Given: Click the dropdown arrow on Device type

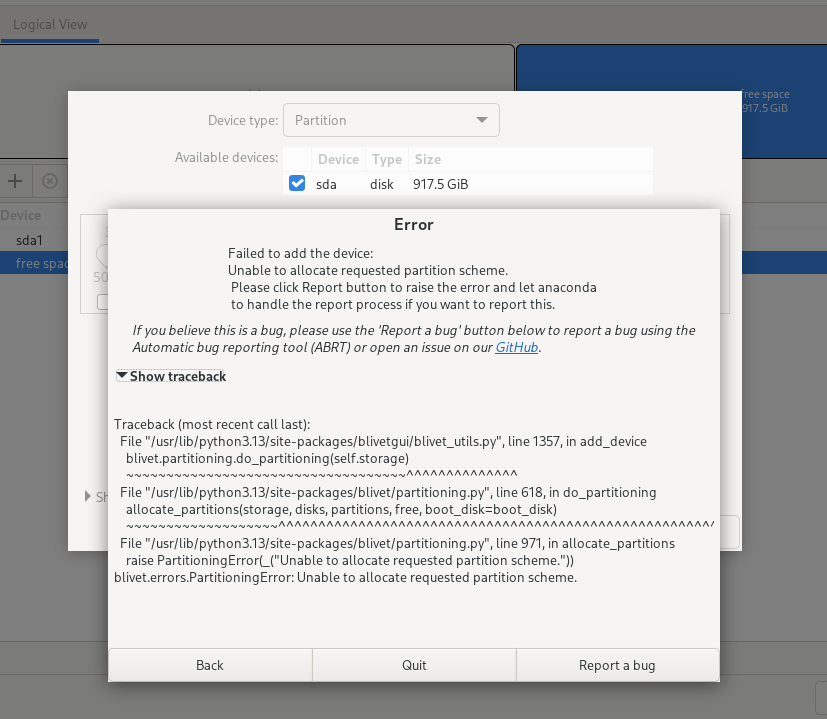Looking at the screenshot, I should coord(484,119).
